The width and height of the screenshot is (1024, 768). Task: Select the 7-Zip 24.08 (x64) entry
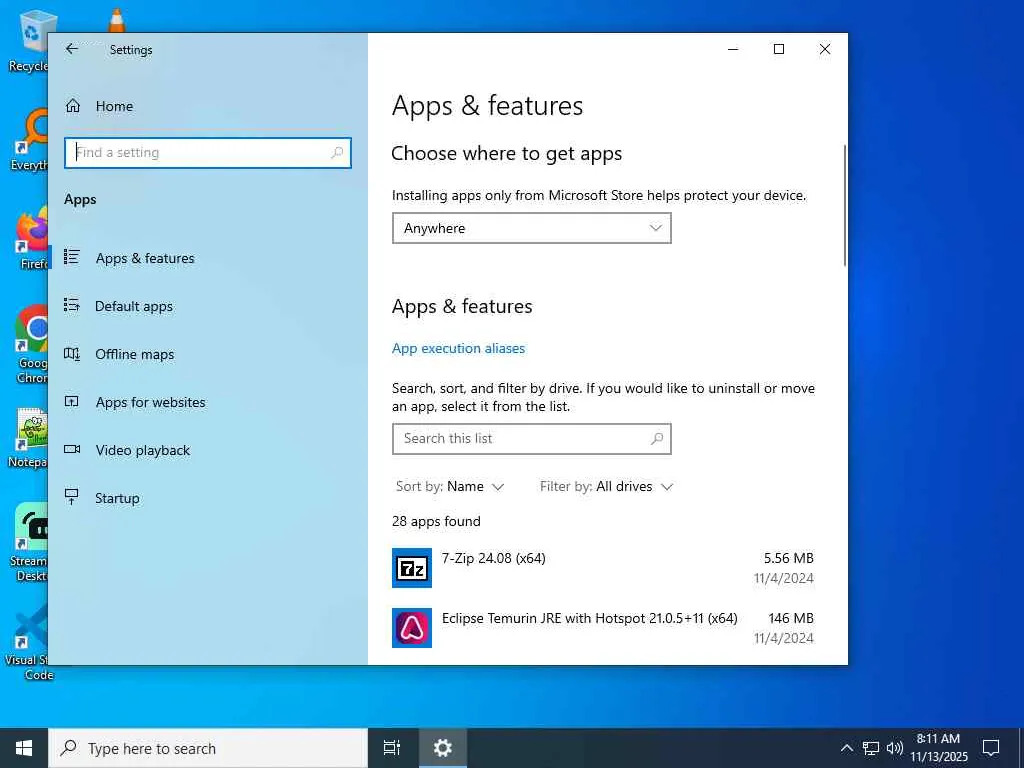603,568
